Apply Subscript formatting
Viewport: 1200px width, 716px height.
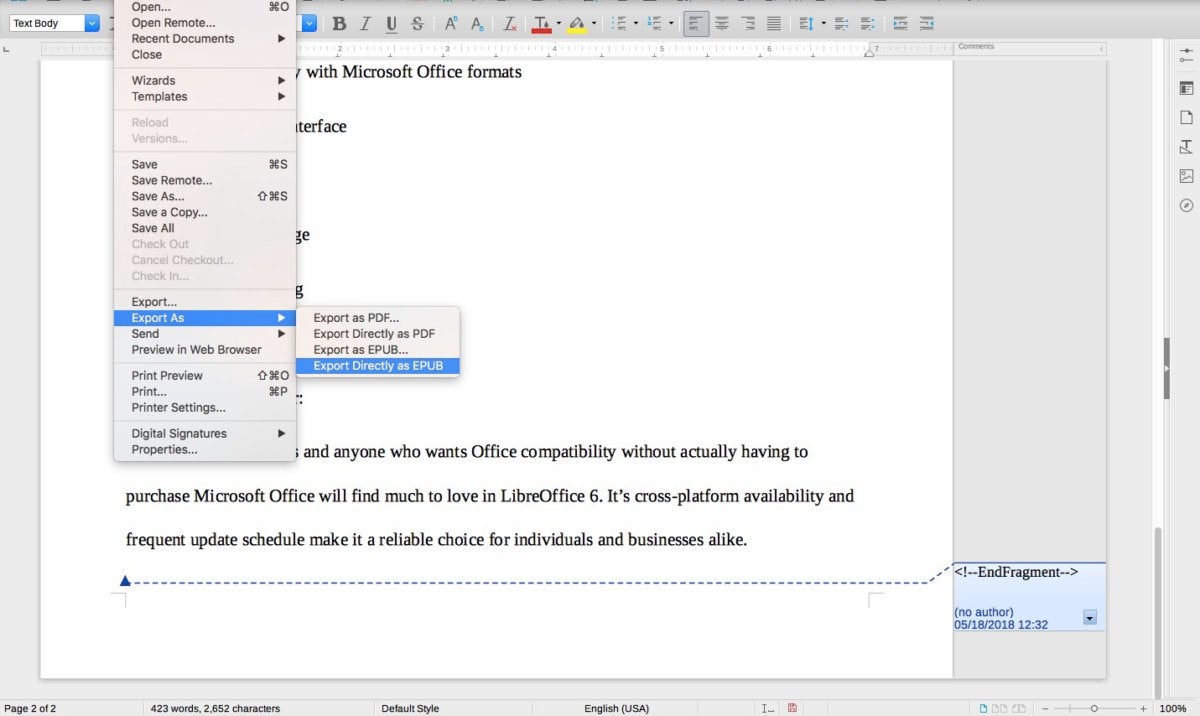(x=477, y=23)
